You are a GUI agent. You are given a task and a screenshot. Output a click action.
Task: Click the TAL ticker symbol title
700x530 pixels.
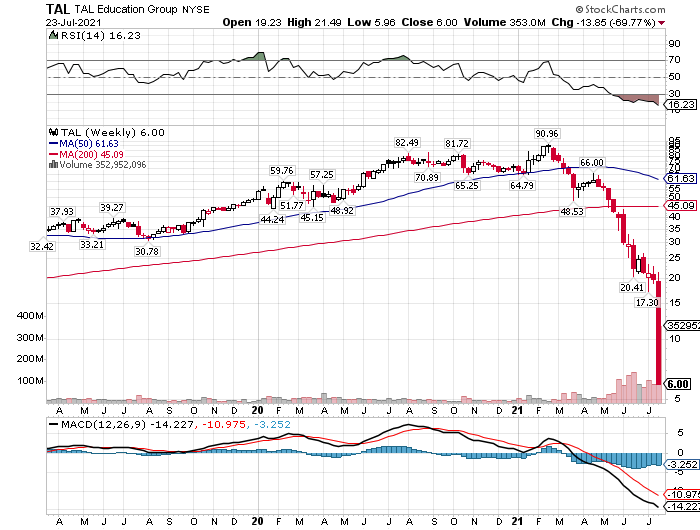tap(58, 9)
